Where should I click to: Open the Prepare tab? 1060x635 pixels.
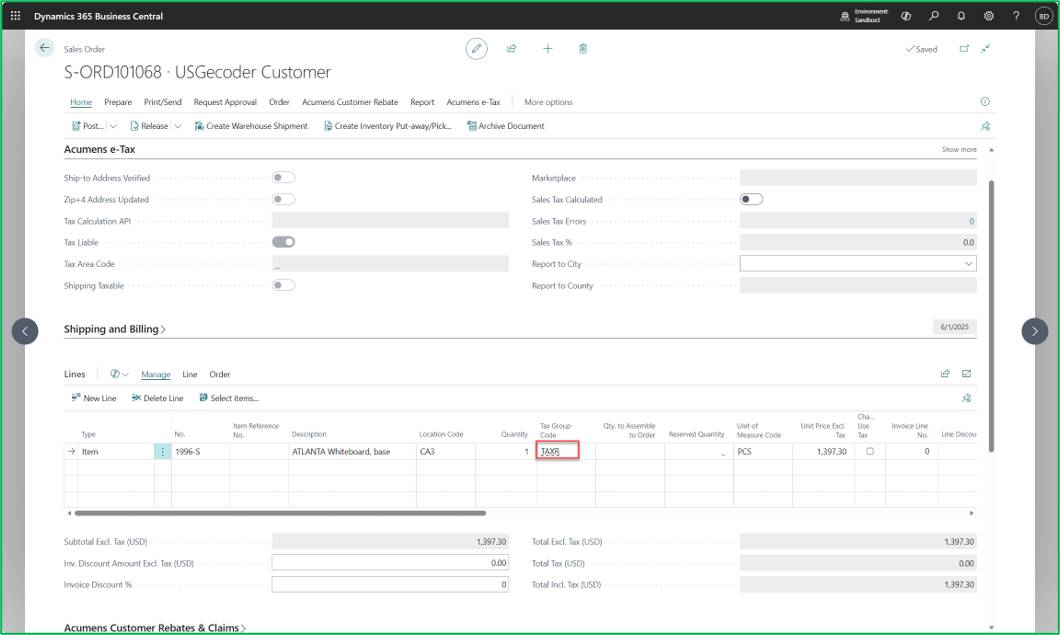point(118,102)
